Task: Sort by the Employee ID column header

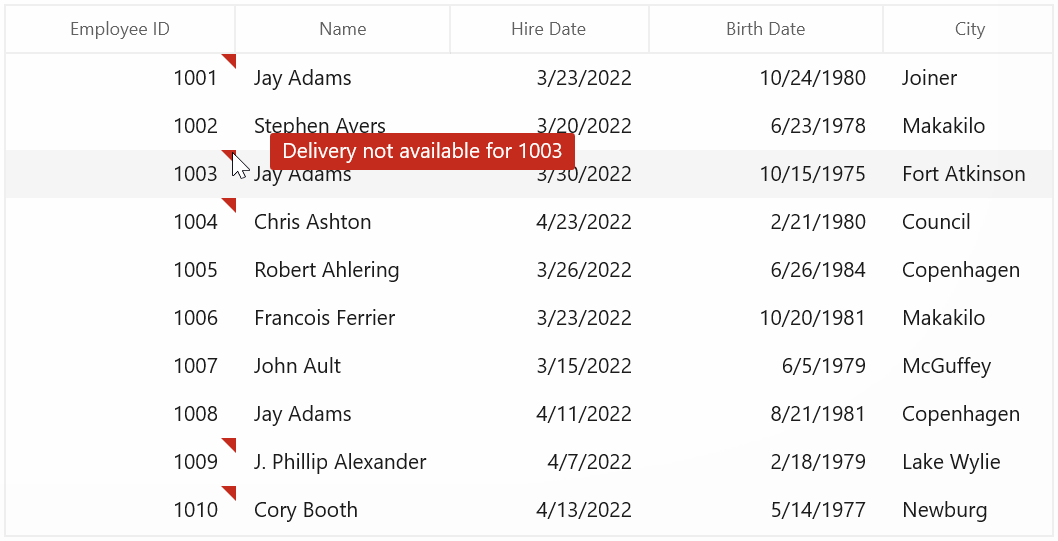Action: pos(120,29)
